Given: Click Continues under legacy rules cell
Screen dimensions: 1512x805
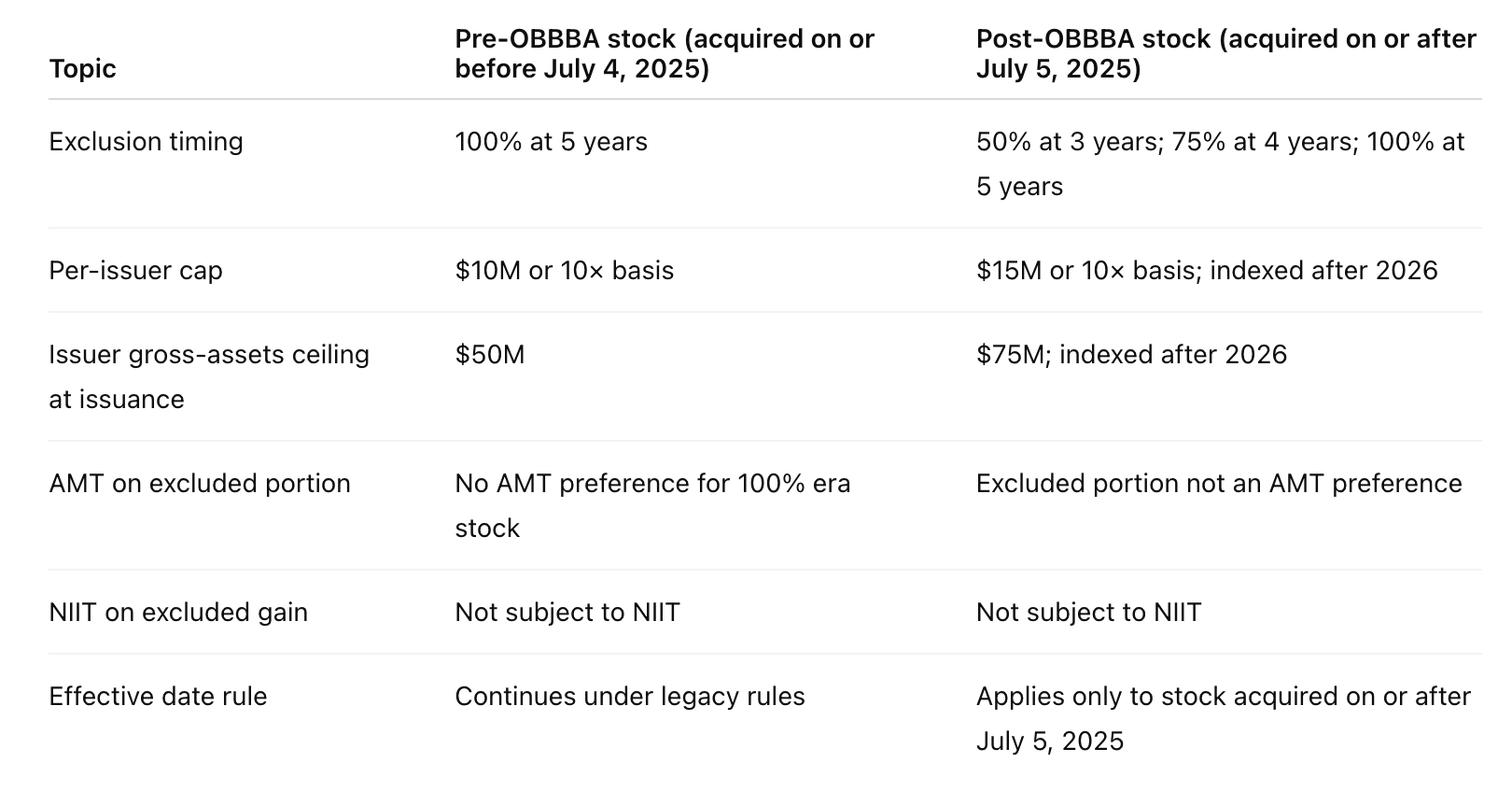Looking at the screenshot, I should (x=629, y=697).
